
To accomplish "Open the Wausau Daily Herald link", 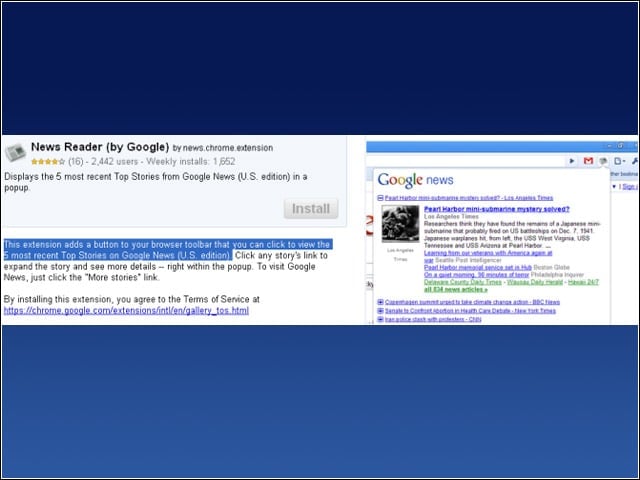I will coord(535,282).
